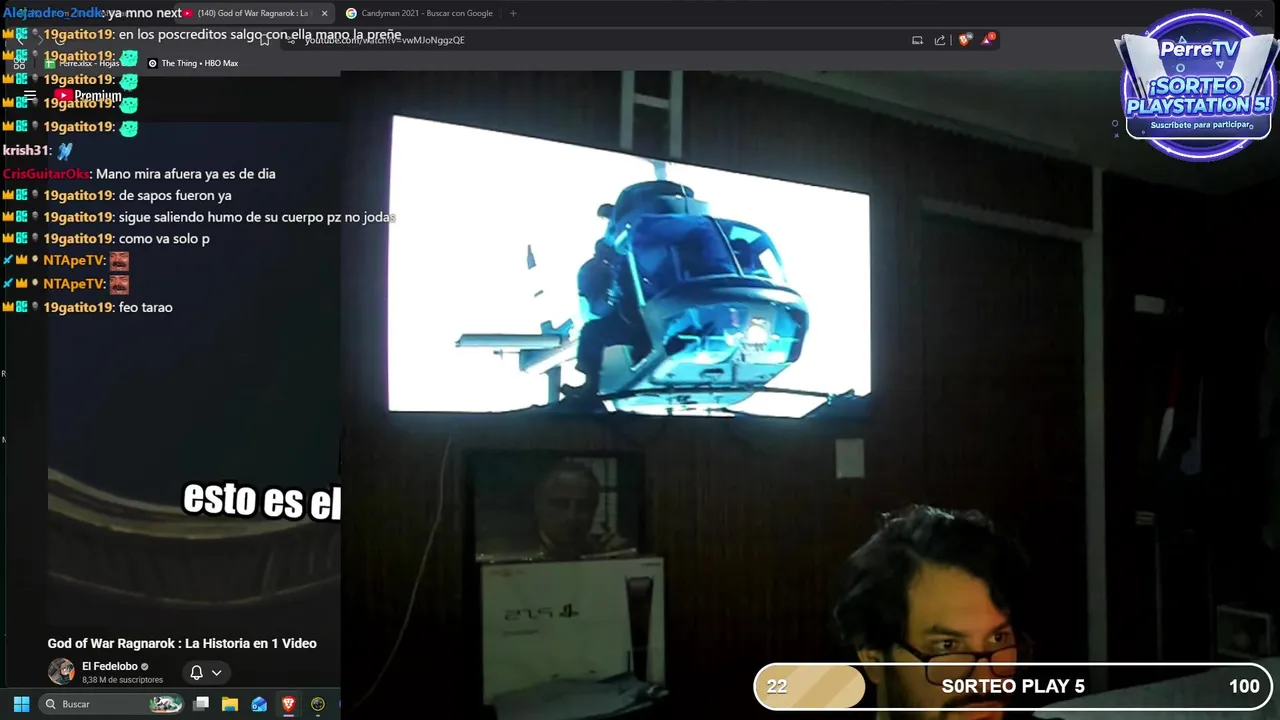
Task: Click the Brave browser taskbar icon
Action: tap(288, 704)
